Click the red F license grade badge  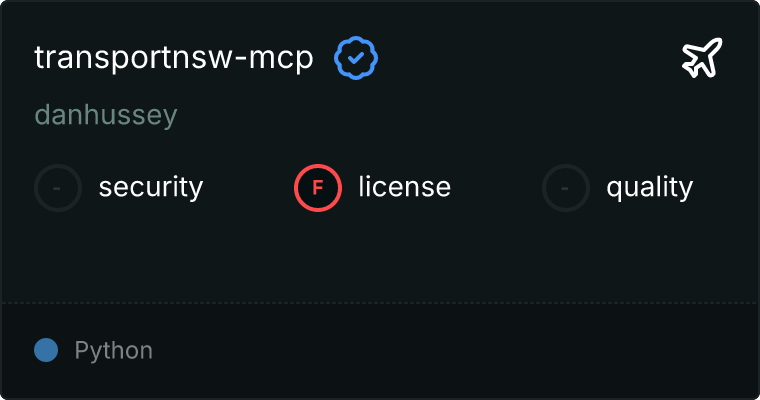coord(318,188)
